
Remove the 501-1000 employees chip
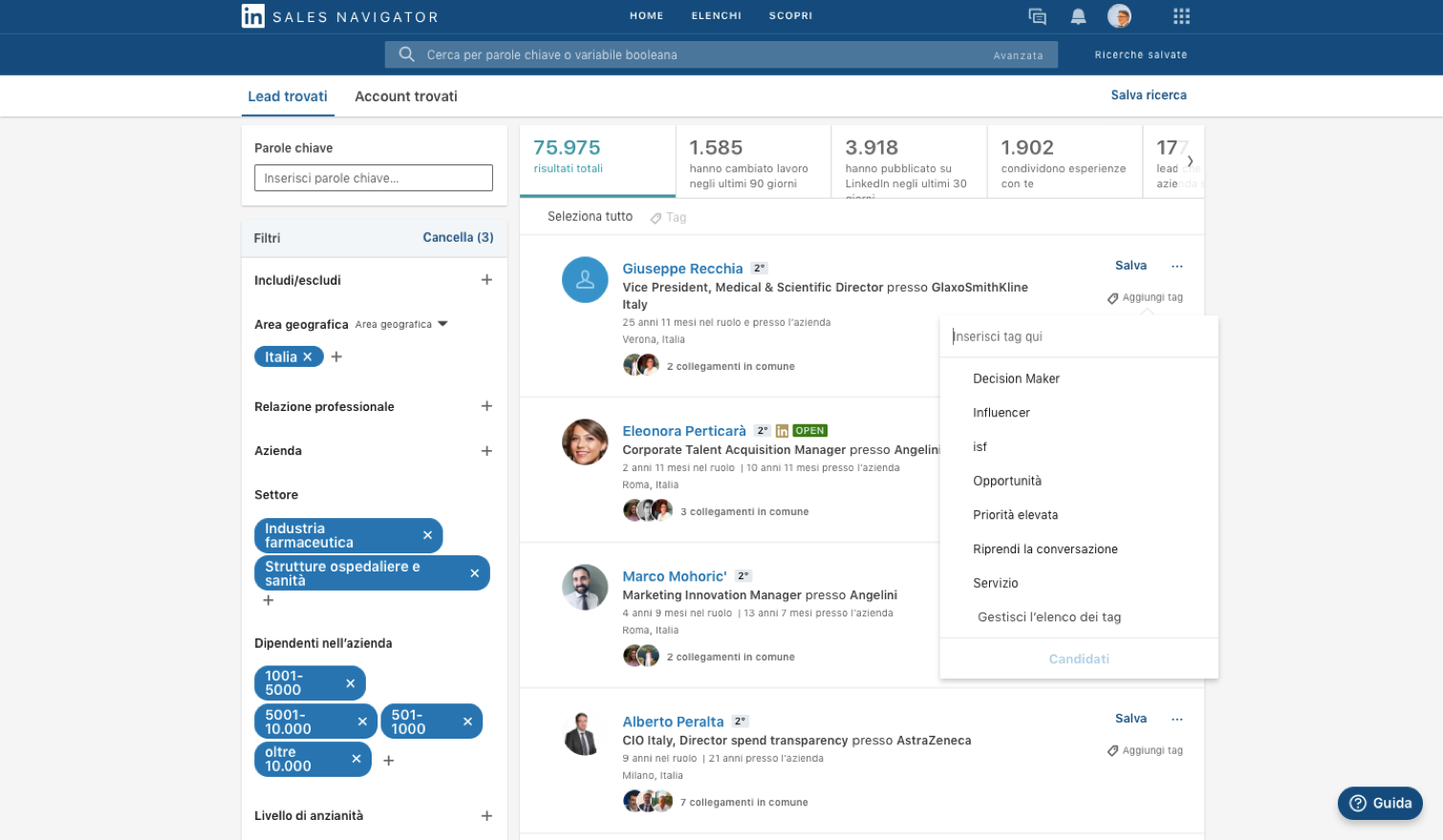tap(467, 722)
